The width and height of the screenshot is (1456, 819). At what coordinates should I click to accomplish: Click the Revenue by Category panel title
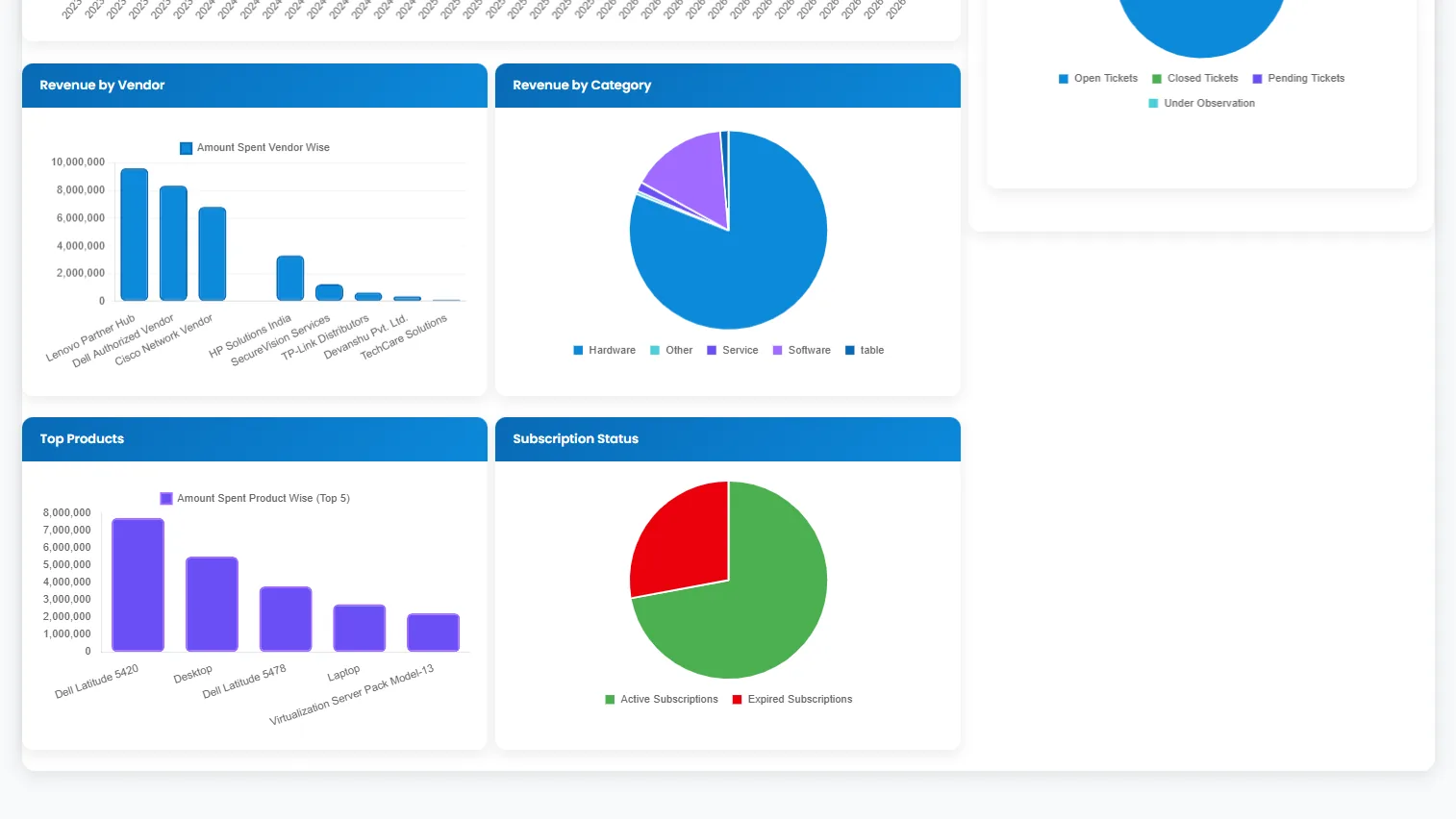click(x=582, y=86)
